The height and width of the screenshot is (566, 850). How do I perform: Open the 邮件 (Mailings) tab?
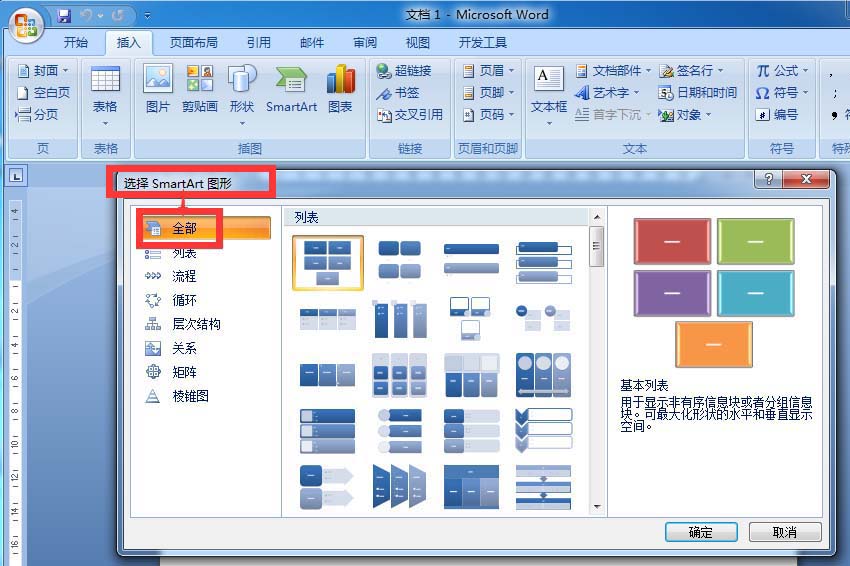[312, 42]
